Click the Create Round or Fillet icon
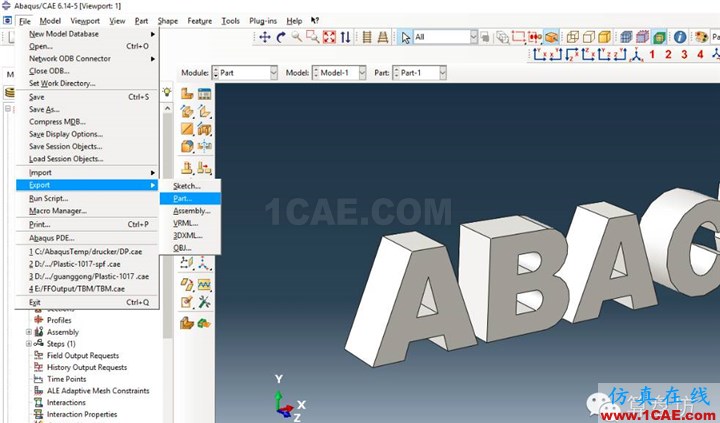 coord(187,146)
